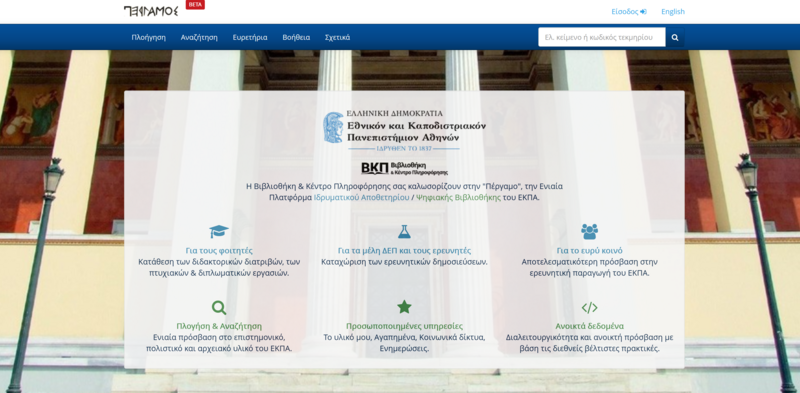
Task: Click the graduation cap students icon
Action: tap(219, 232)
